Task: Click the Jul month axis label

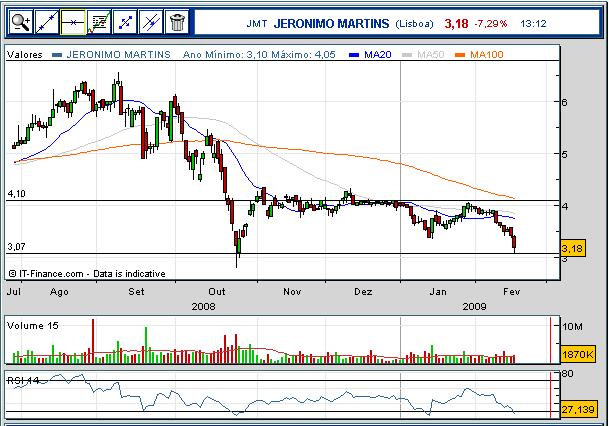Action: pyautogui.click(x=14, y=292)
